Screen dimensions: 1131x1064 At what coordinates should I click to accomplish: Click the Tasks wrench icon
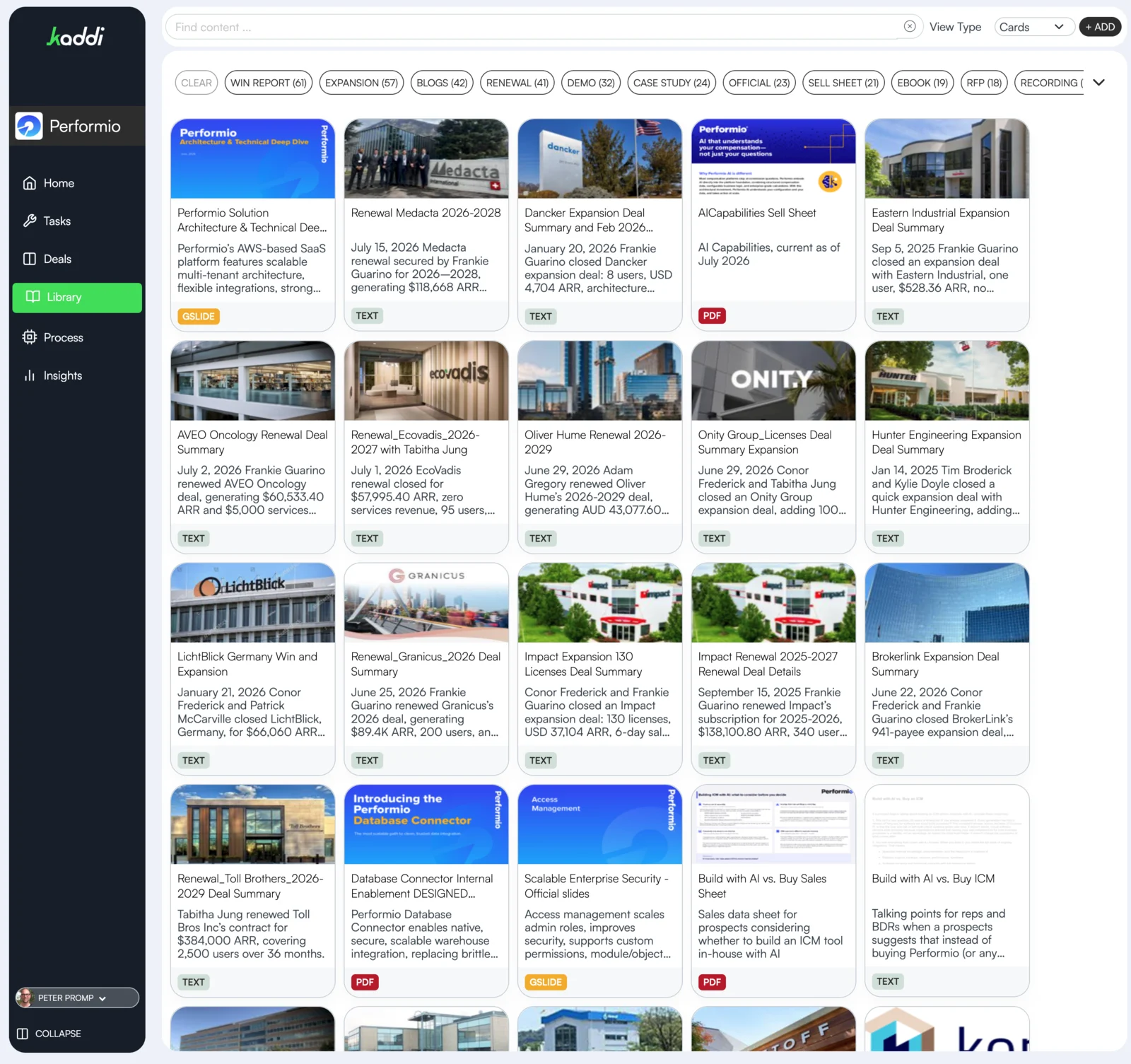[30, 221]
